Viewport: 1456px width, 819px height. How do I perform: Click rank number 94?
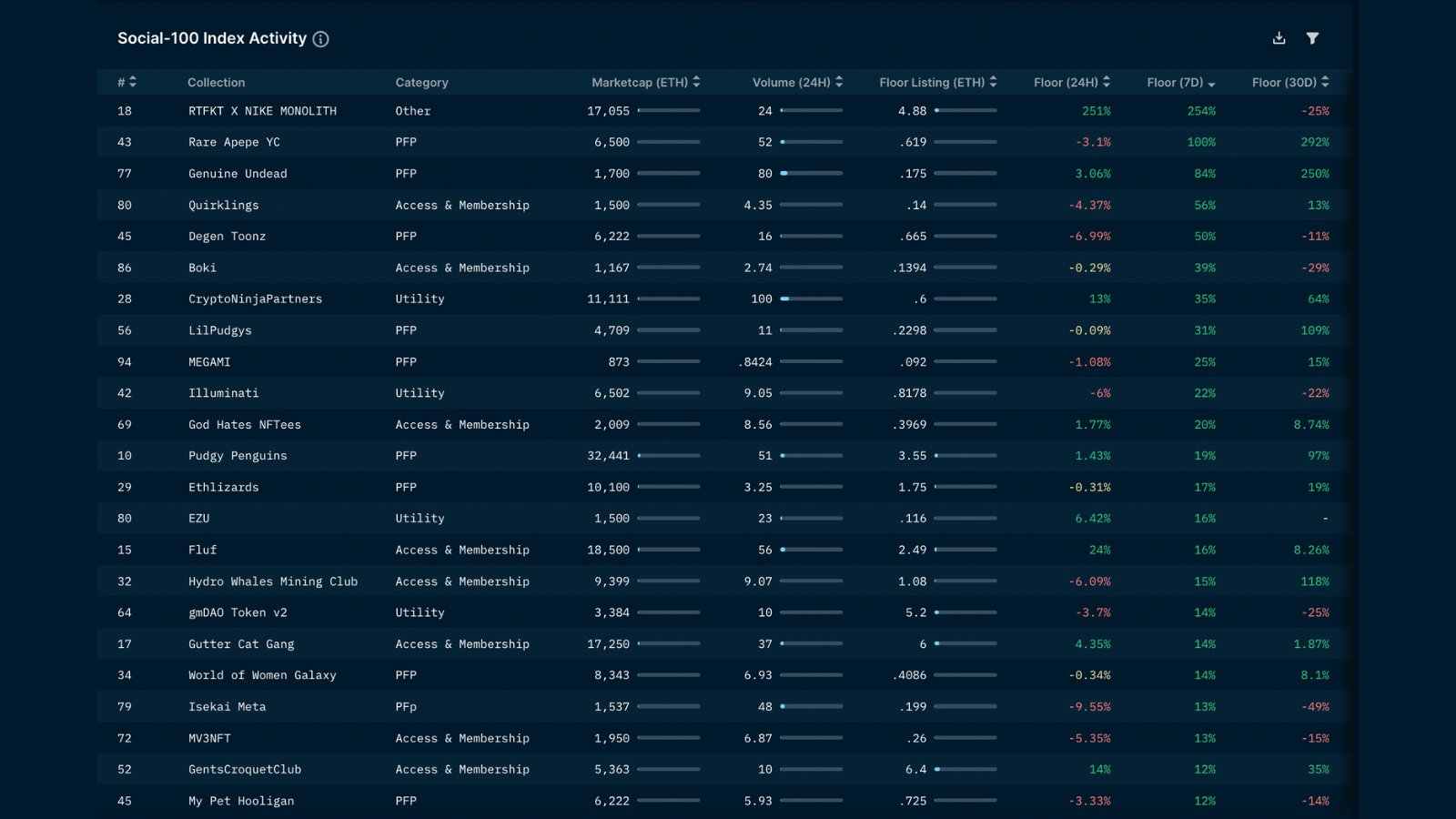point(125,362)
